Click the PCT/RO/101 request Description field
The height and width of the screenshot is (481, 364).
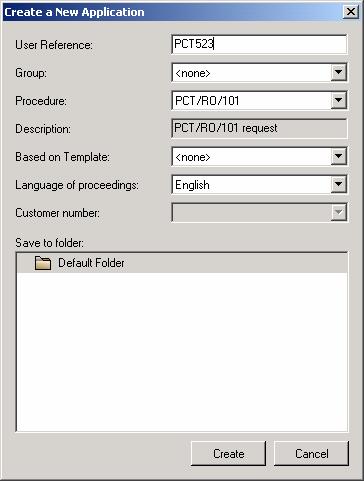[x=259, y=128]
